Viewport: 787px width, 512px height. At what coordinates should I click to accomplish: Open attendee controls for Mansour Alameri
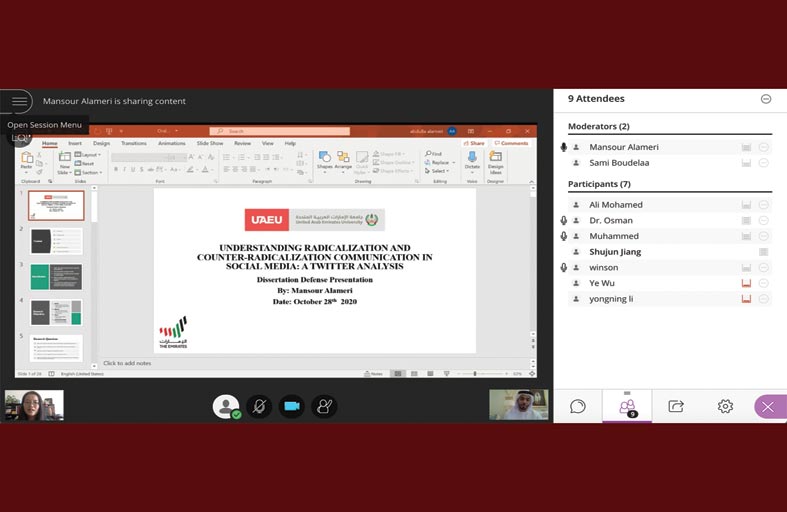763,147
